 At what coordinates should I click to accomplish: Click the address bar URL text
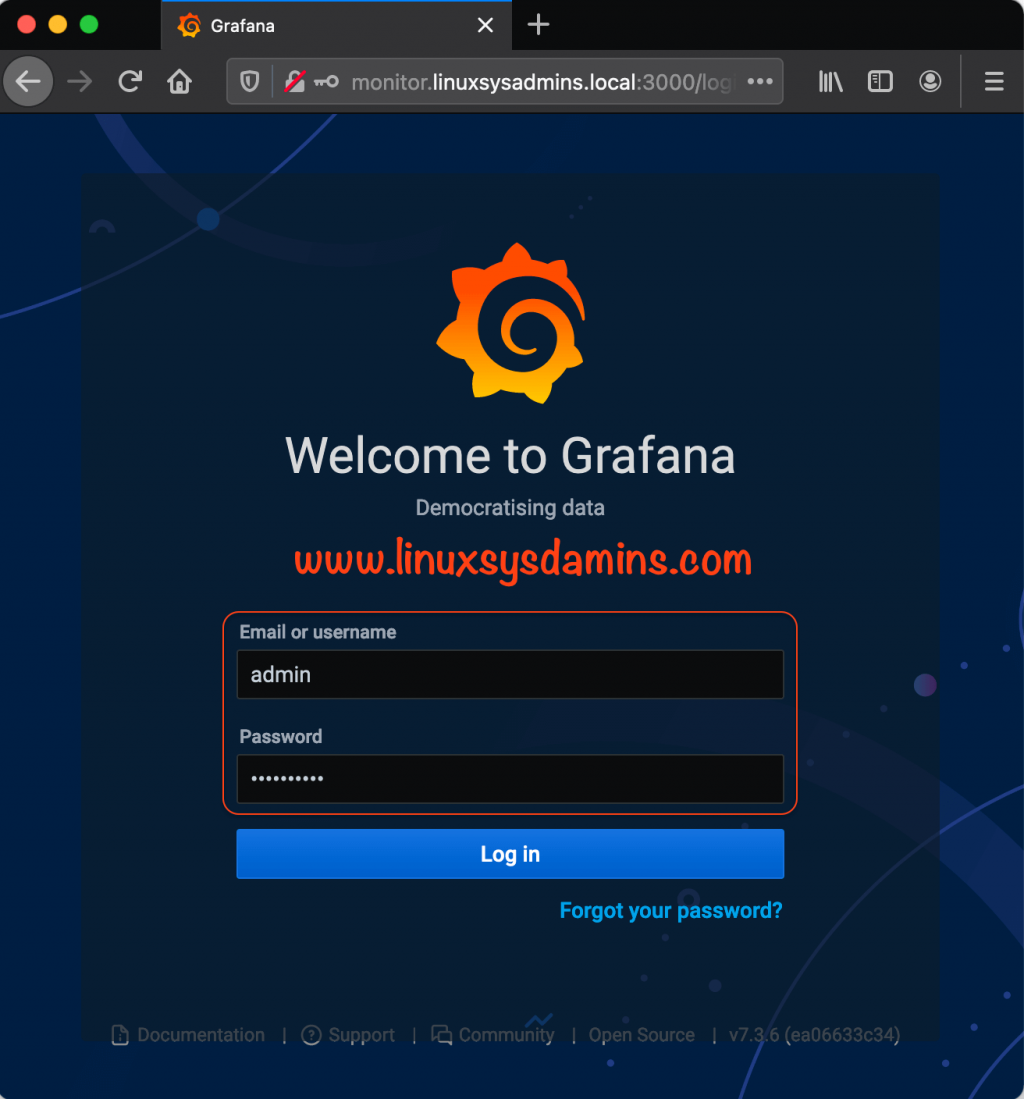(541, 82)
